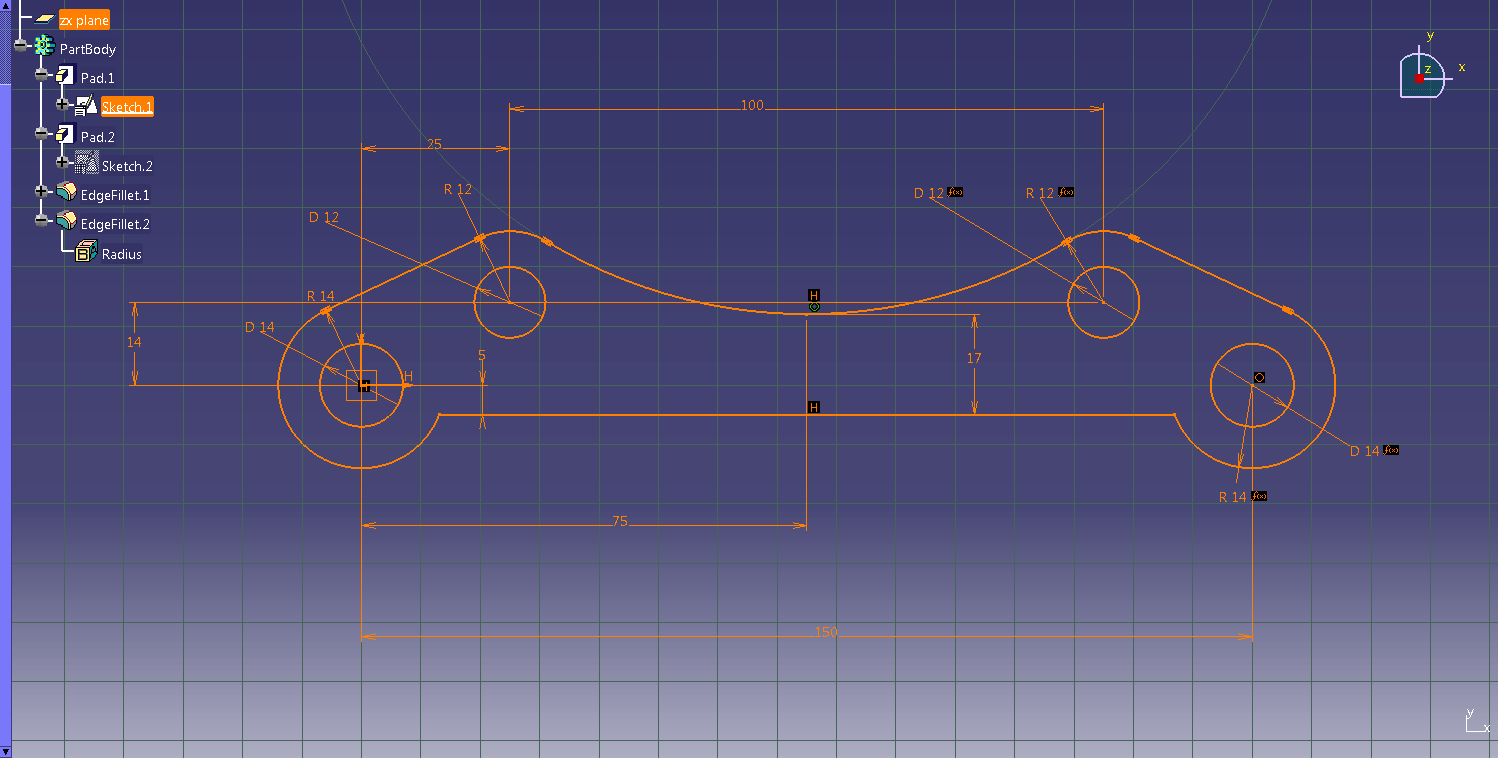The height and width of the screenshot is (758, 1498).
Task: Collapse the EdgeFillet.2 node
Action: [42, 223]
